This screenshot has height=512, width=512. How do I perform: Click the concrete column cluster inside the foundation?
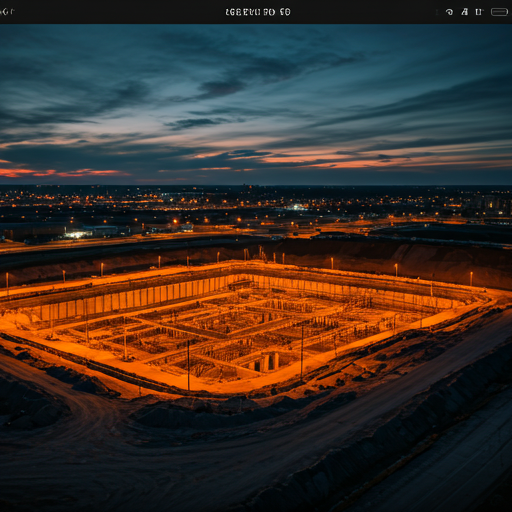click(x=265, y=362)
